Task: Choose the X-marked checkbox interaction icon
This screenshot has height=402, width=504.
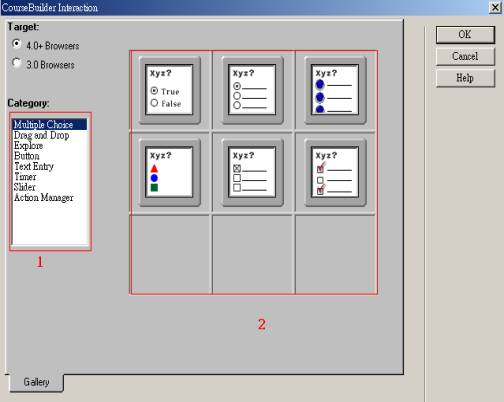Action: coord(252,172)
